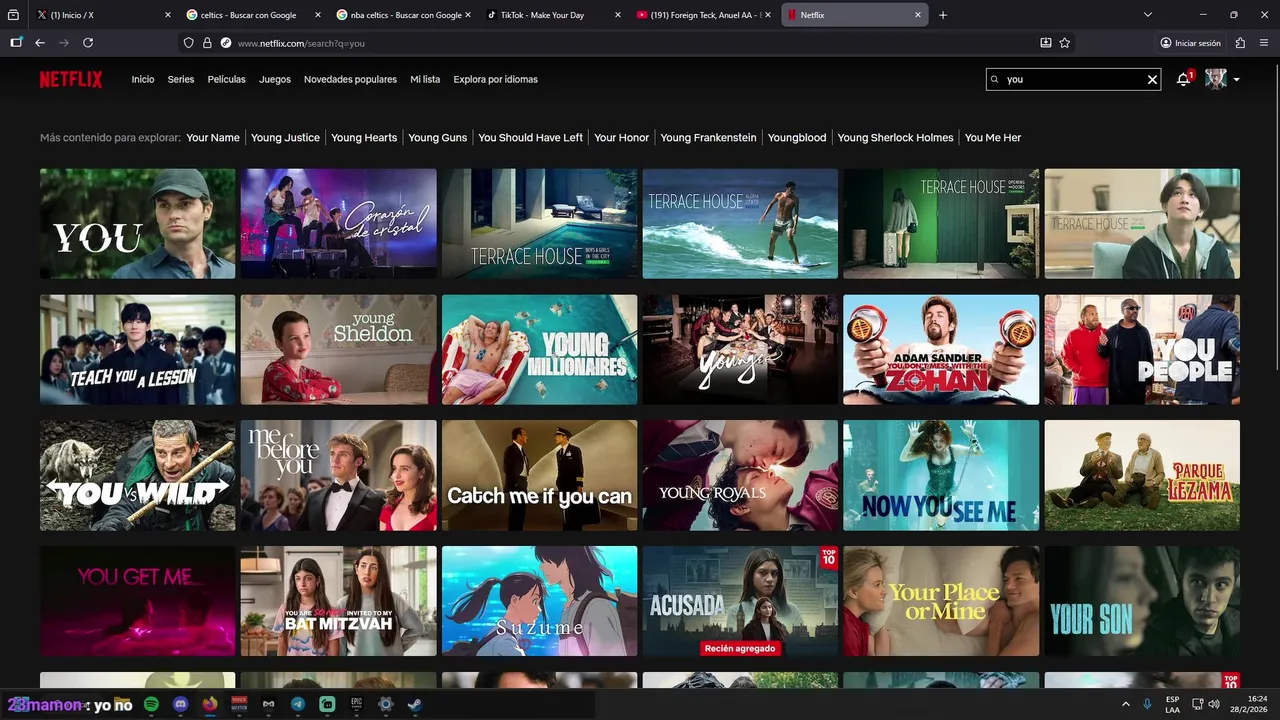Select the 'Your Name' suggestion
This screenshot has width=1280, height=720.
point(213,138)
